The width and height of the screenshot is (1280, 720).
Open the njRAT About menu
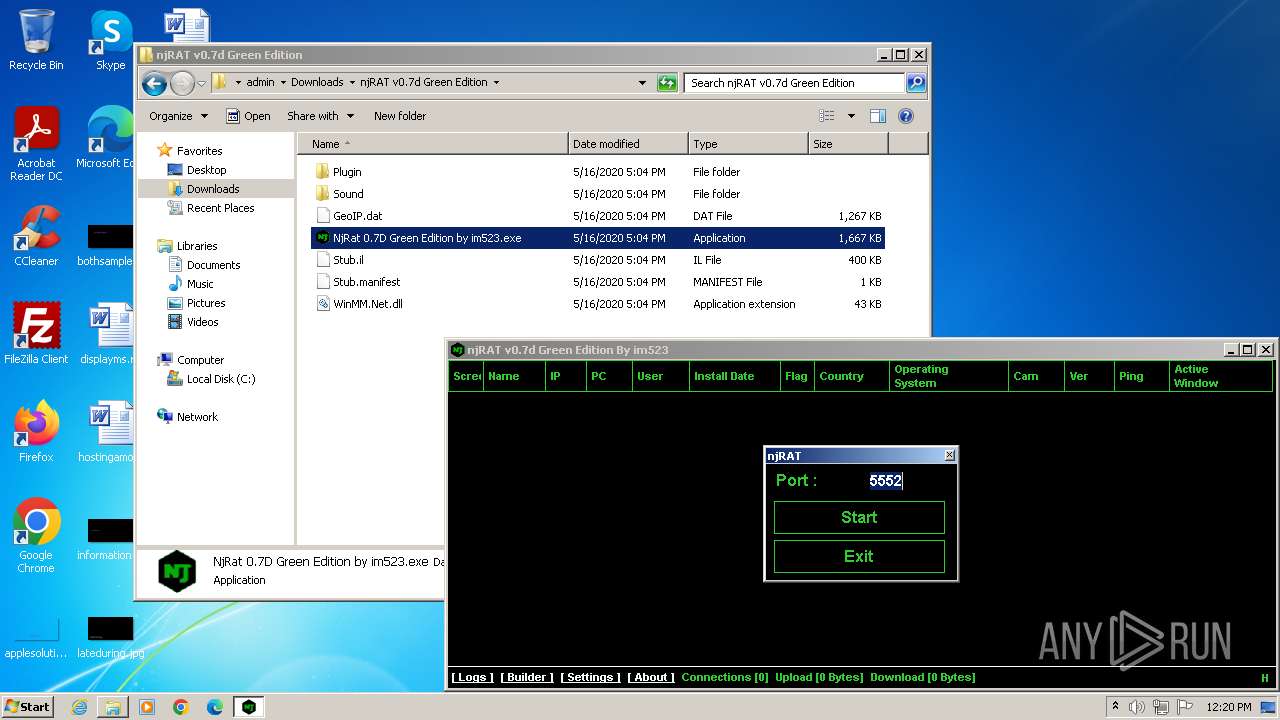651,677
